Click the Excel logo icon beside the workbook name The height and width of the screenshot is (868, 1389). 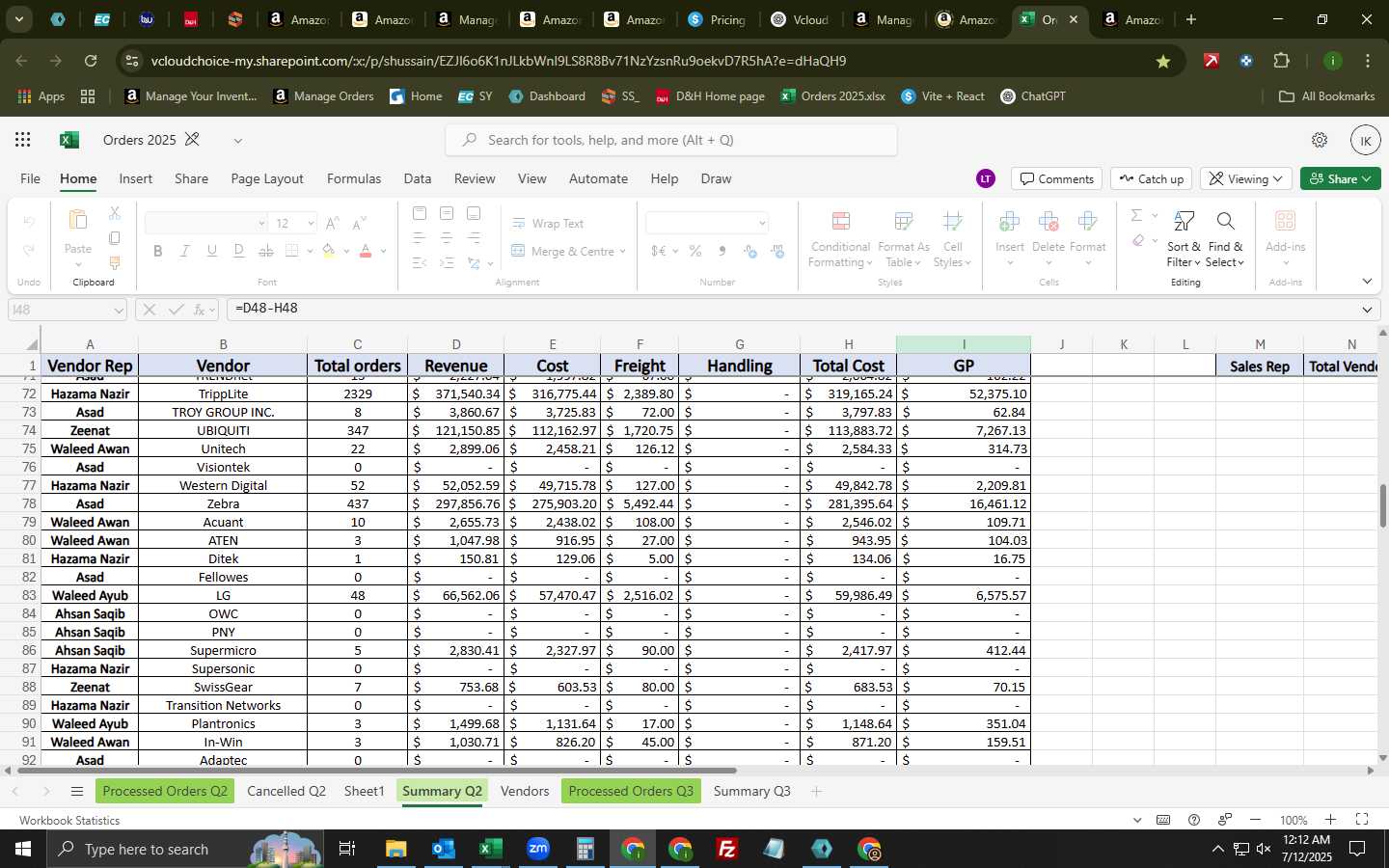coord(68,140)
